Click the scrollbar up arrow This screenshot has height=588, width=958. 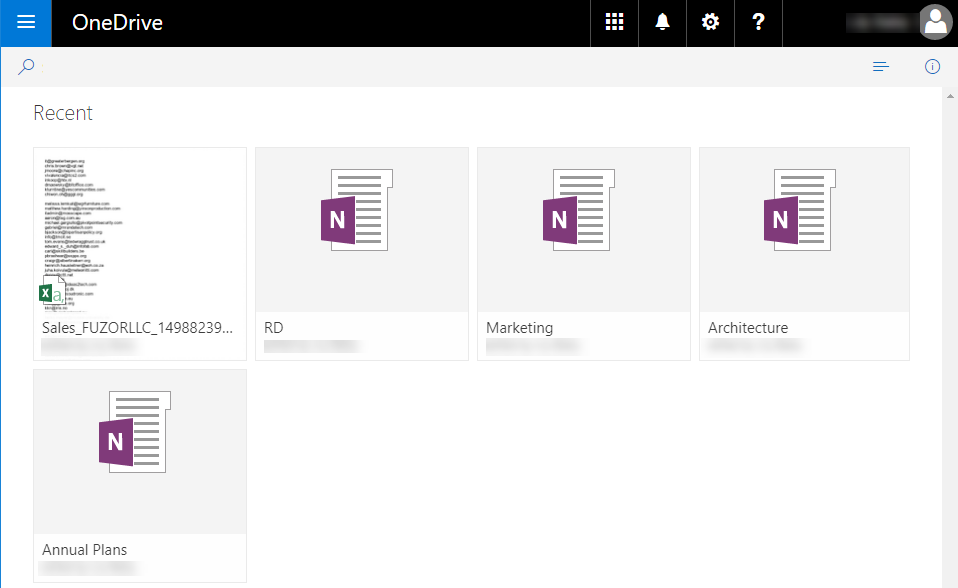950,96
